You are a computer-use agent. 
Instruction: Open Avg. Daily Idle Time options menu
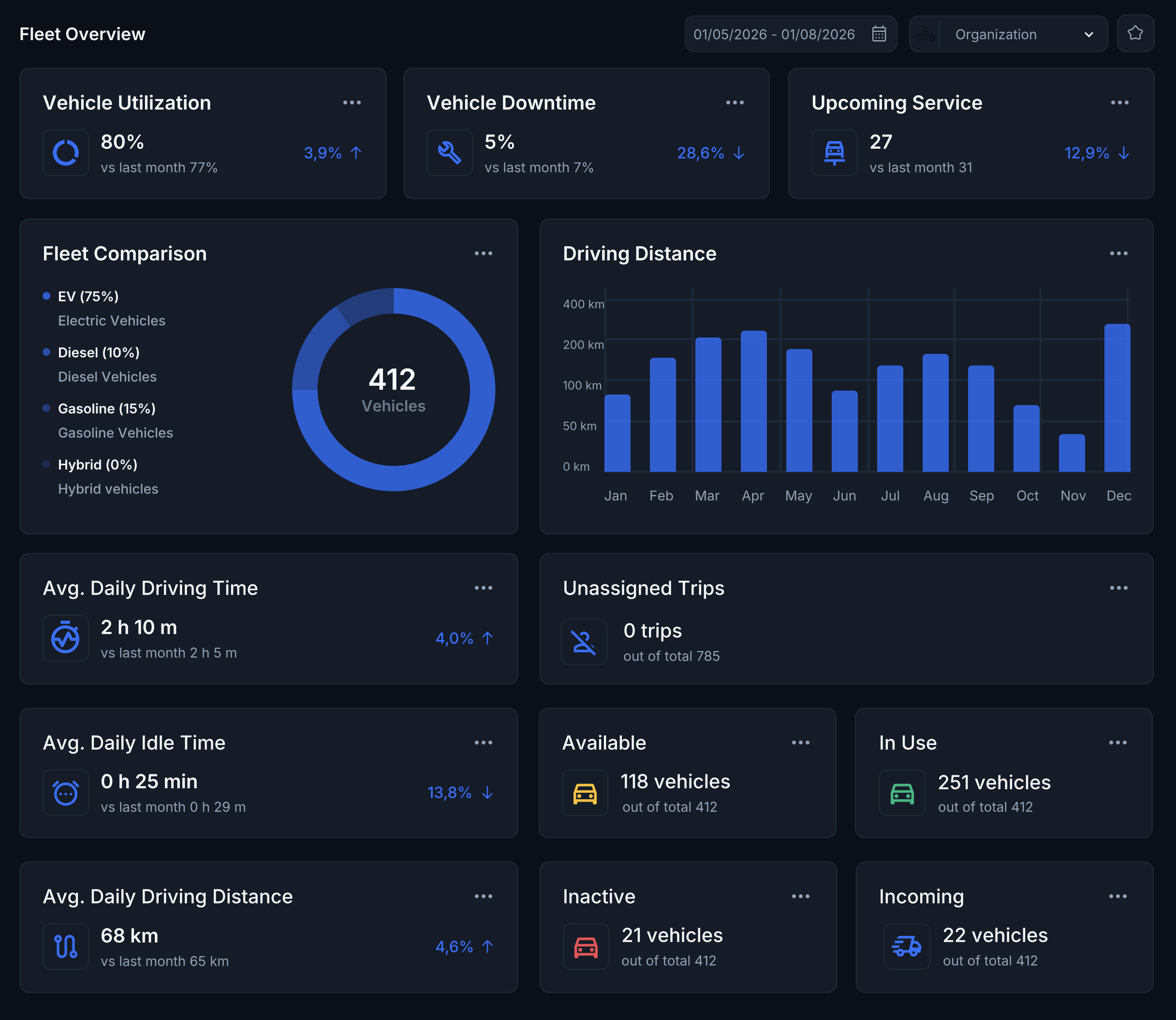pyautogui.click(x=483, y=743)
